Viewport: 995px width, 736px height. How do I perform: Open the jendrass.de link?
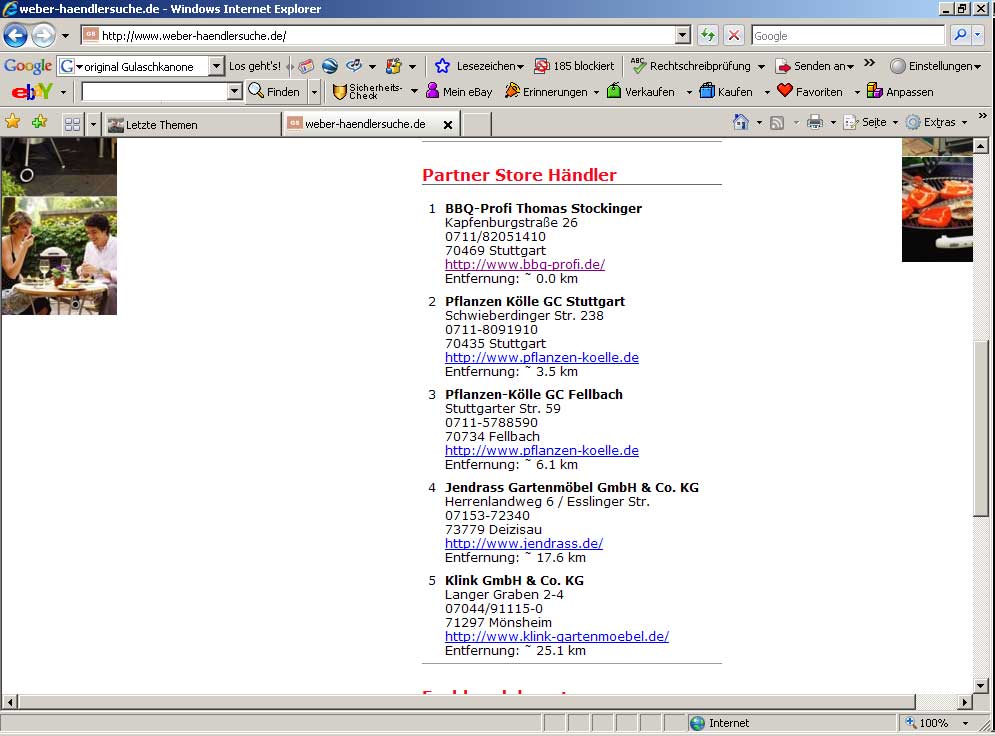tap(524, 543)
